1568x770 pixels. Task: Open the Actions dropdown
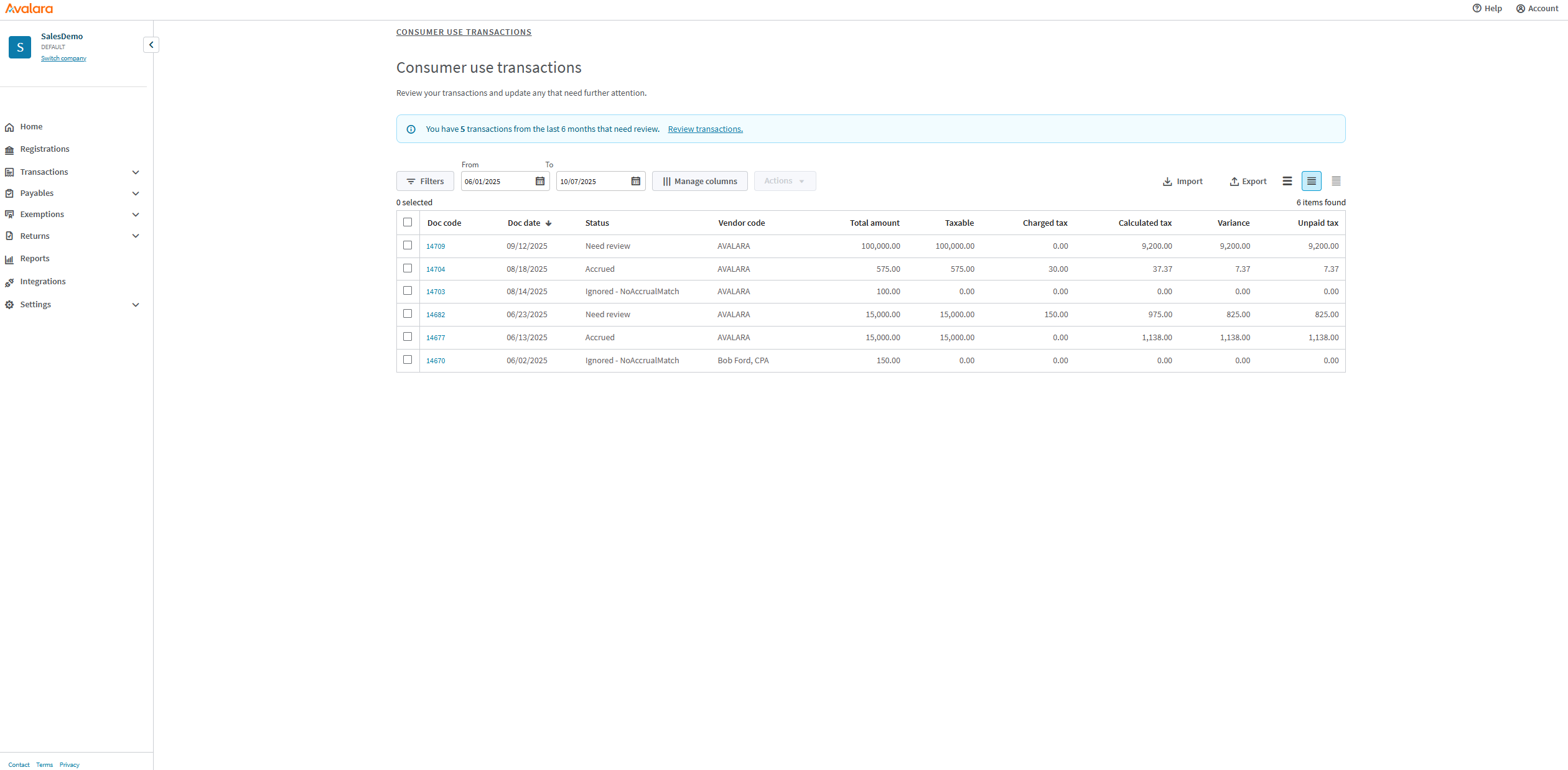point(784,181)
